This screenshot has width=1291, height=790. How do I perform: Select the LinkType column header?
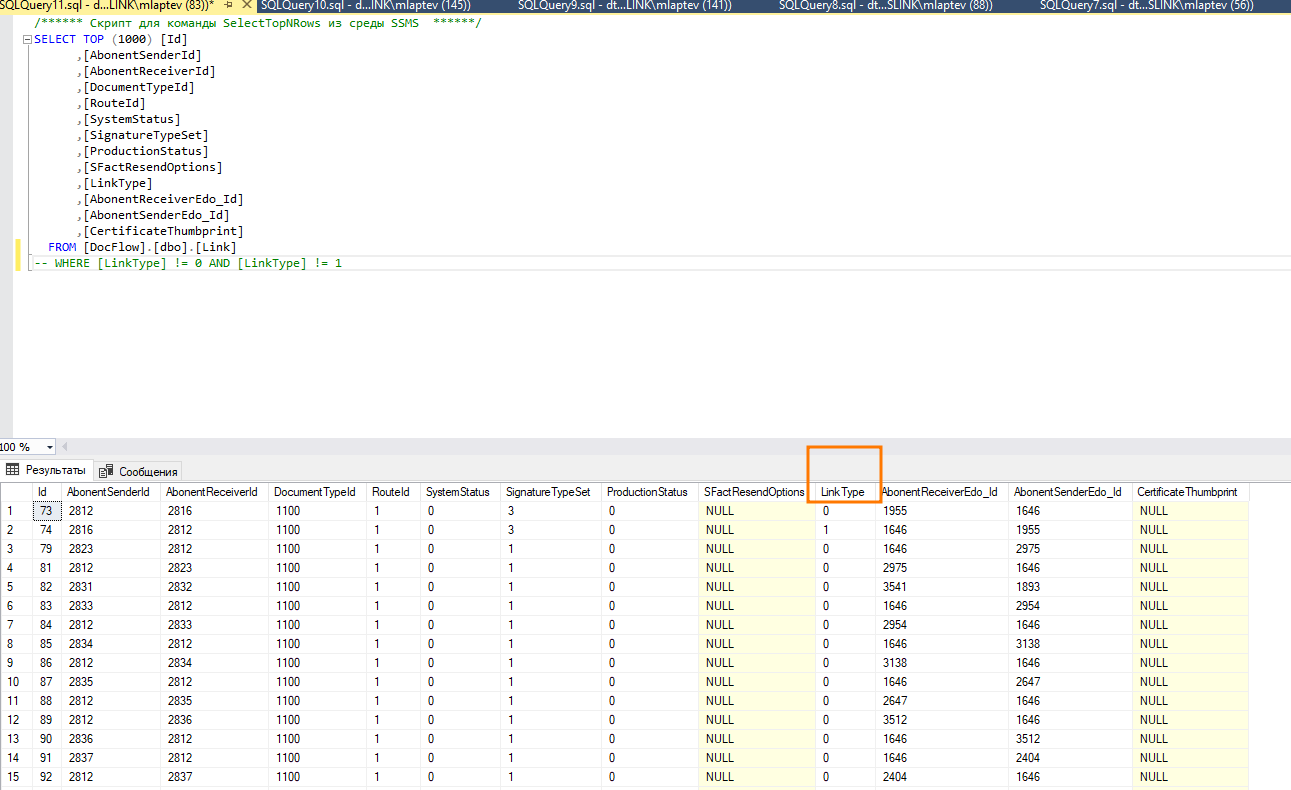842,492
